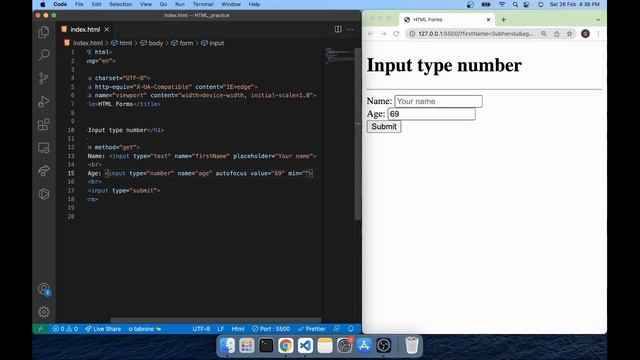Open zoom magnifier icon in address bar
Image resolution: width=640 pixels, height=360 pixels.
point(544,34)
